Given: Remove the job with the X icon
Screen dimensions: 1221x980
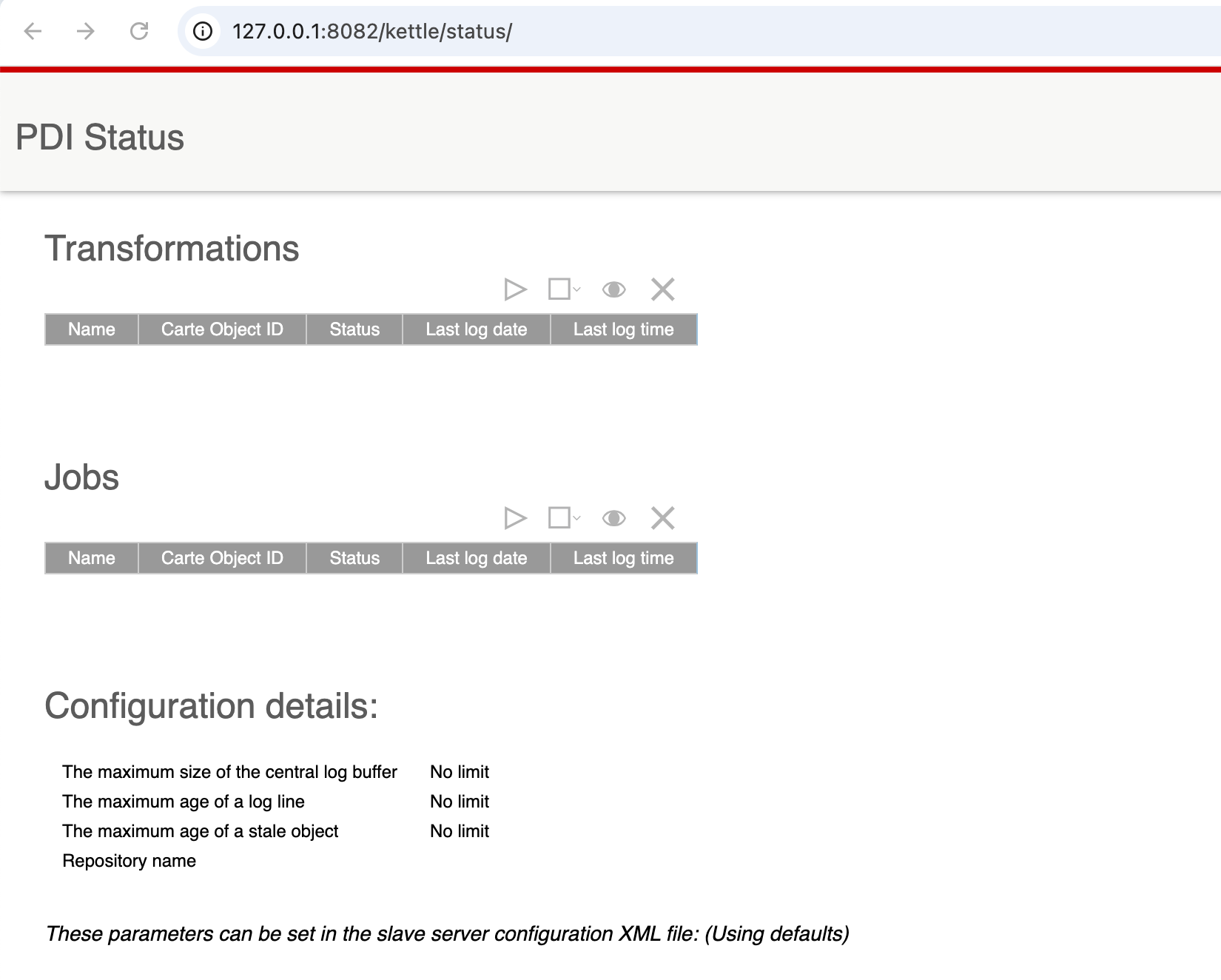Looking at the screenshot, I should tap(663, 518).
